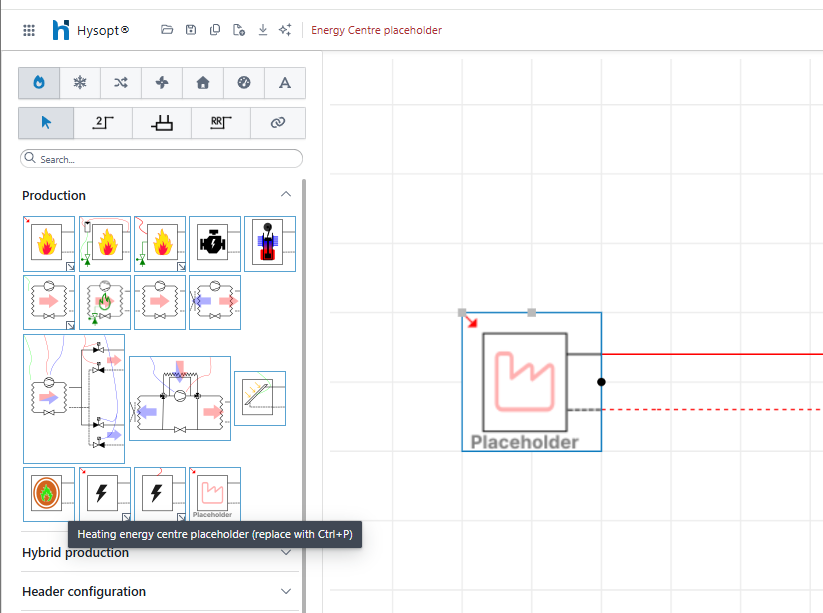The height and width of the screenshot is (613, 823).
Task: Choose the solar collector component
Action: click(x=259, y=398)
